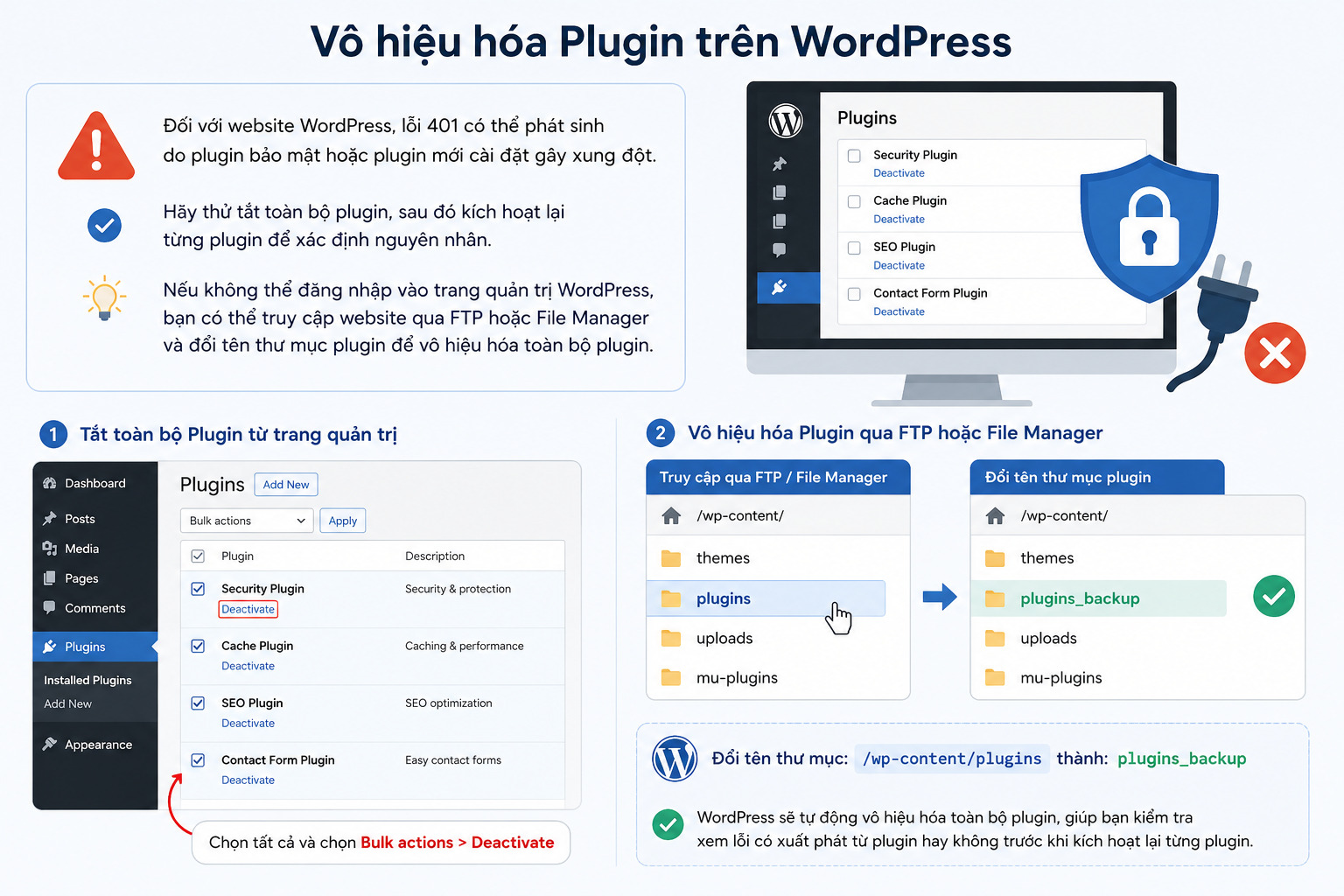
Task: Select Plugins in the admin sidebar
Action: click(x=95, y=647)
